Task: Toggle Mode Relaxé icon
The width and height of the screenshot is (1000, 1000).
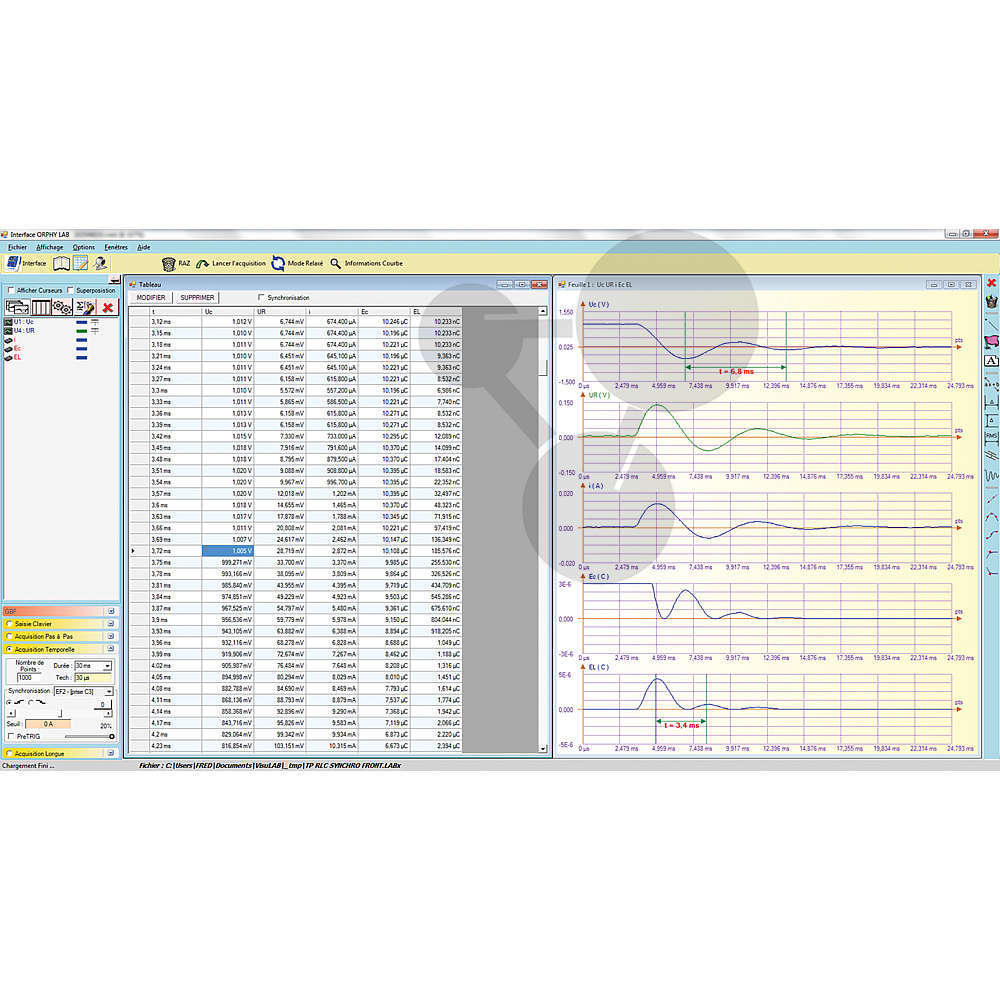Action: coord(278,263)
